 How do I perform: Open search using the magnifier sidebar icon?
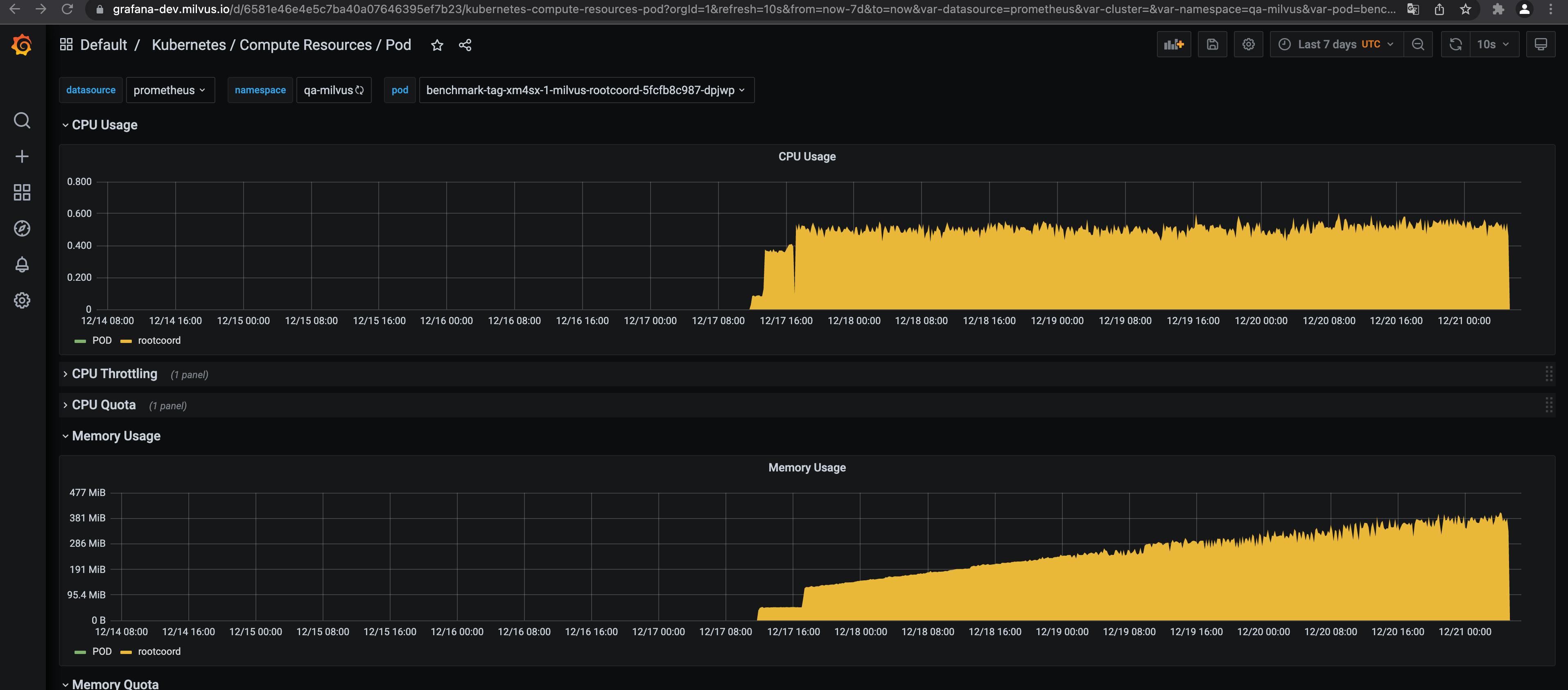(22, 120)
